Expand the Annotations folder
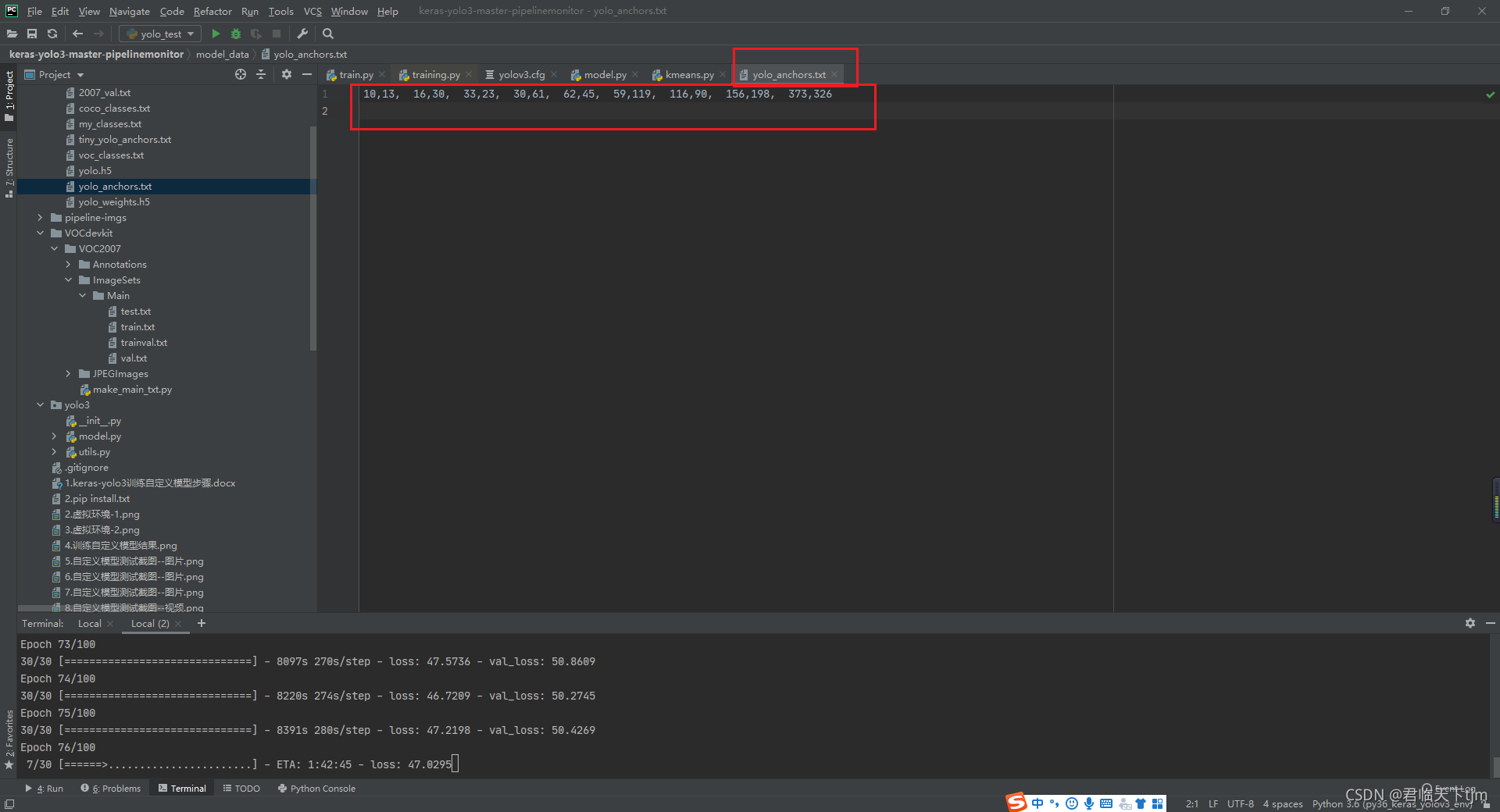The height and width of the screenshot is (812, 1500). tap(68, 265)
